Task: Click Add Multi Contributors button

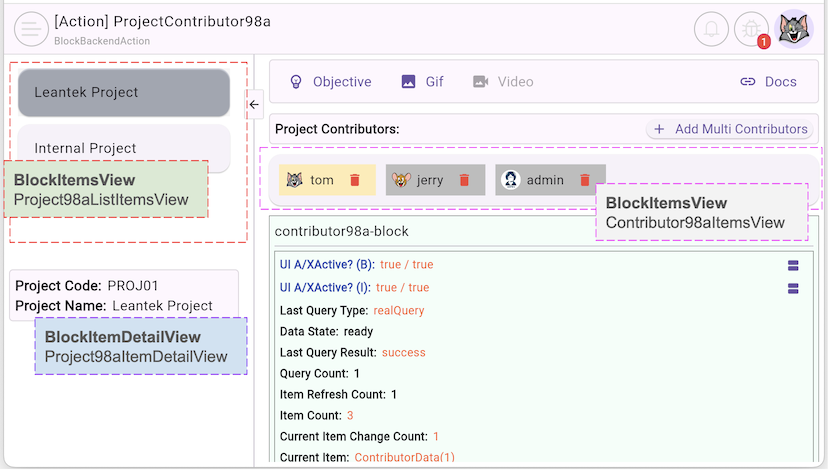Action: pyautogui.click(x=730, y=129)
